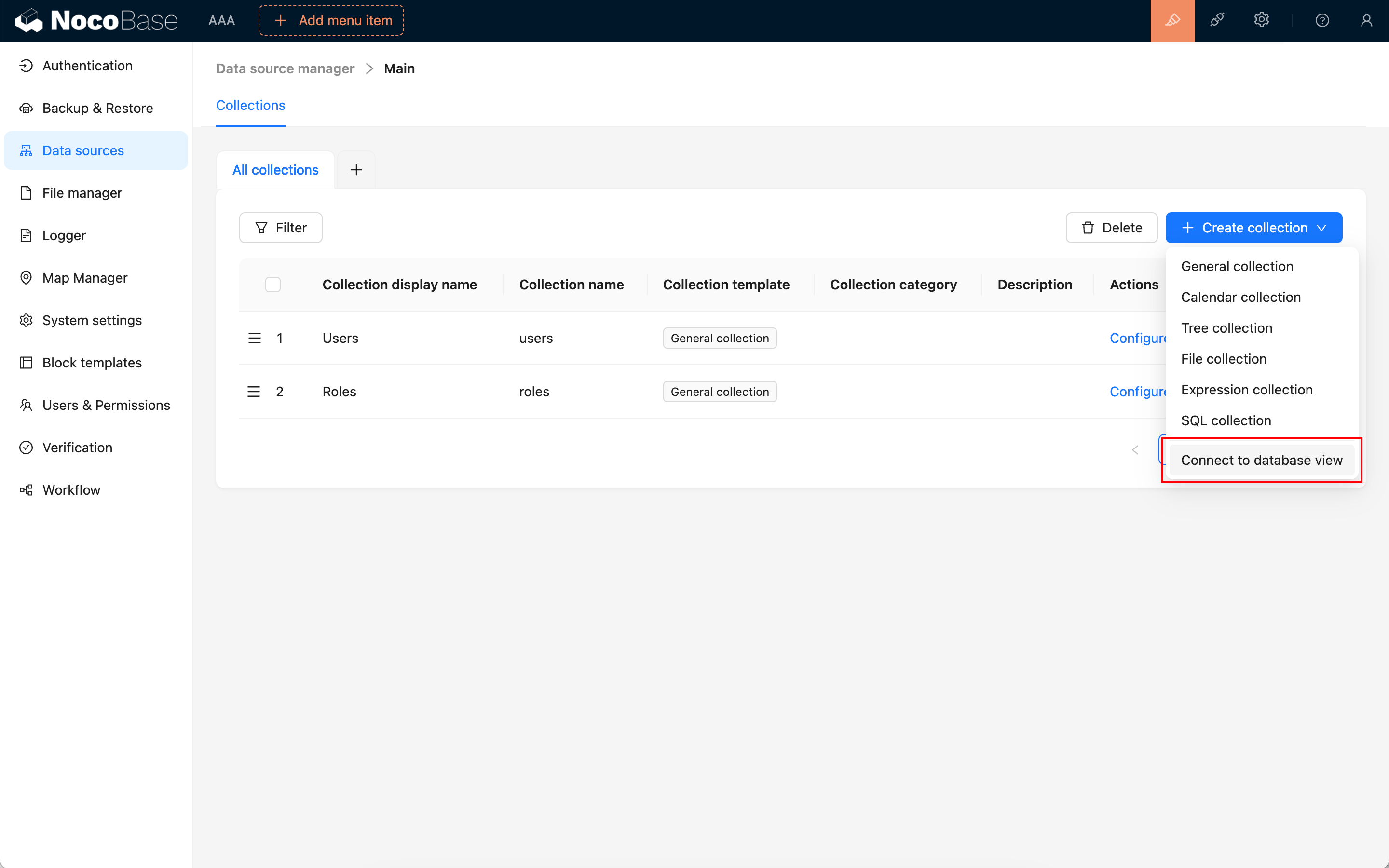Screen dimensions: 1389x868
Task: Click the Data source manager breadcrumb
Action: pos(285,68)
